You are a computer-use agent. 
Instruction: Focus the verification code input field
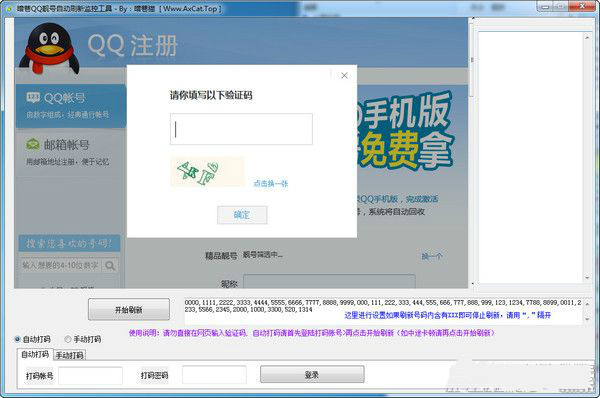point(241,129)
